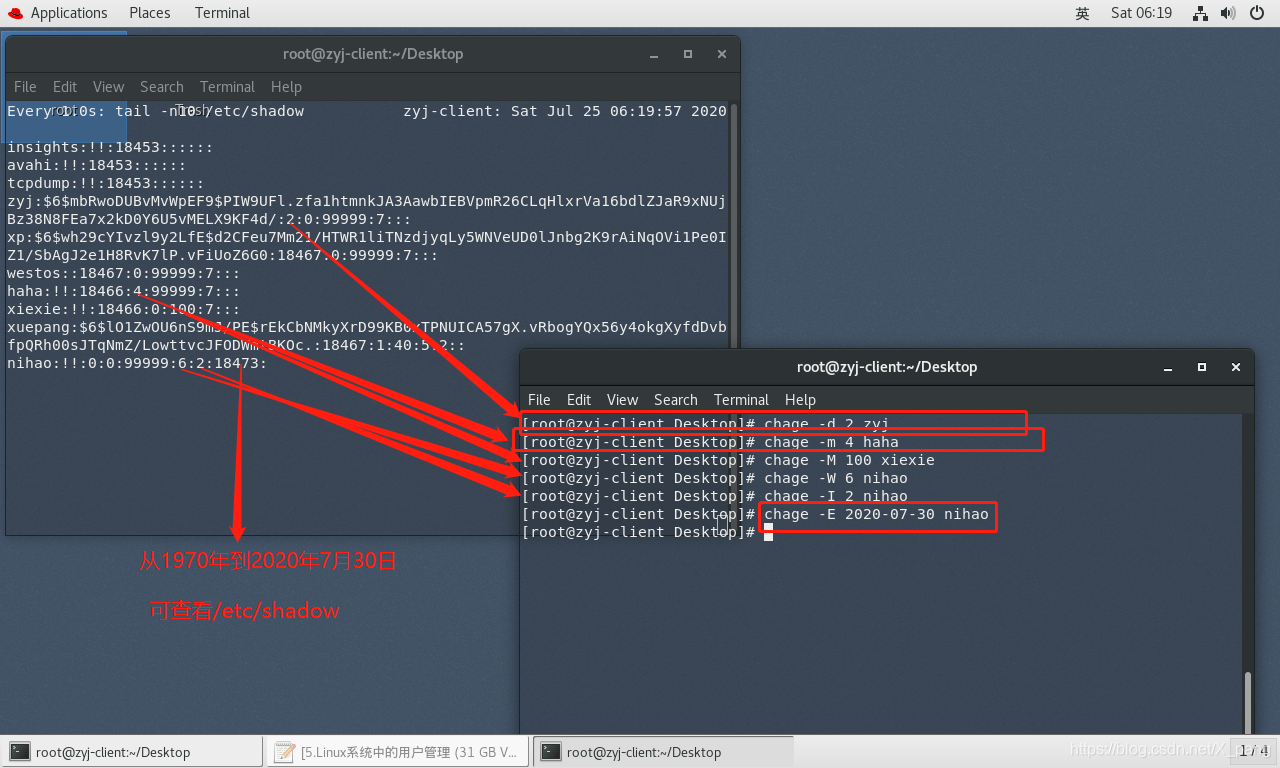The image size is (1280, 768).
Task: Click the terminal icon of first taskbar entry
Action: pyautogui.click(x=20, y=752)
